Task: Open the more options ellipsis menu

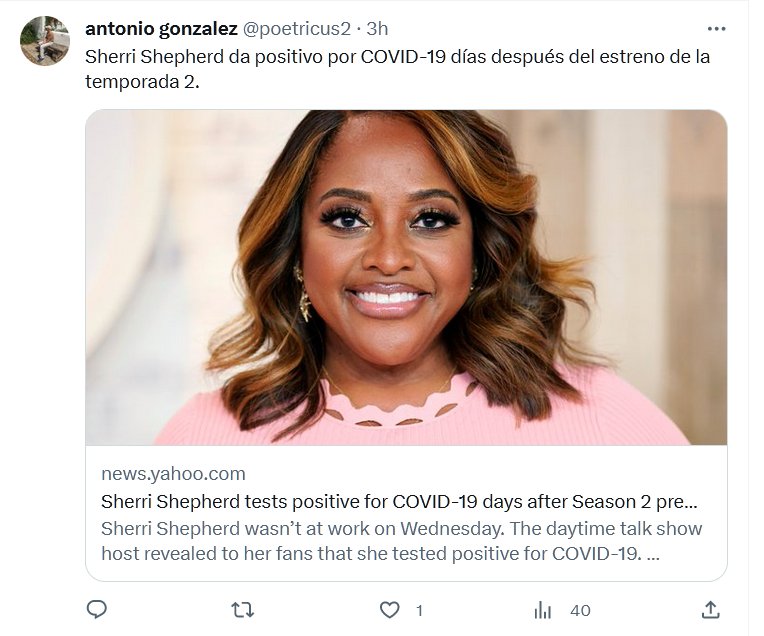Action: 716,29
